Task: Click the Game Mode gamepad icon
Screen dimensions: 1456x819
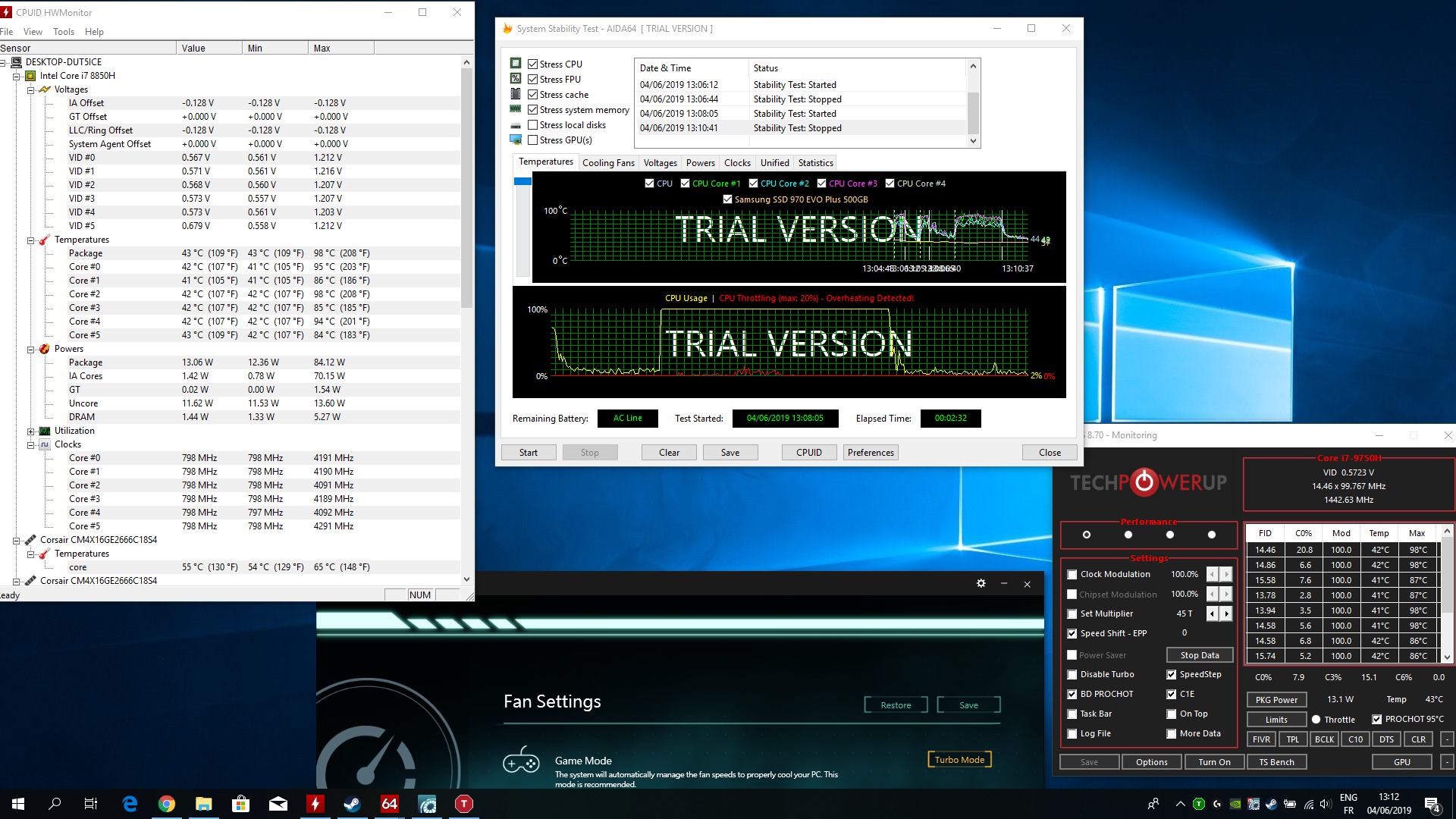Action: (521, 761)
